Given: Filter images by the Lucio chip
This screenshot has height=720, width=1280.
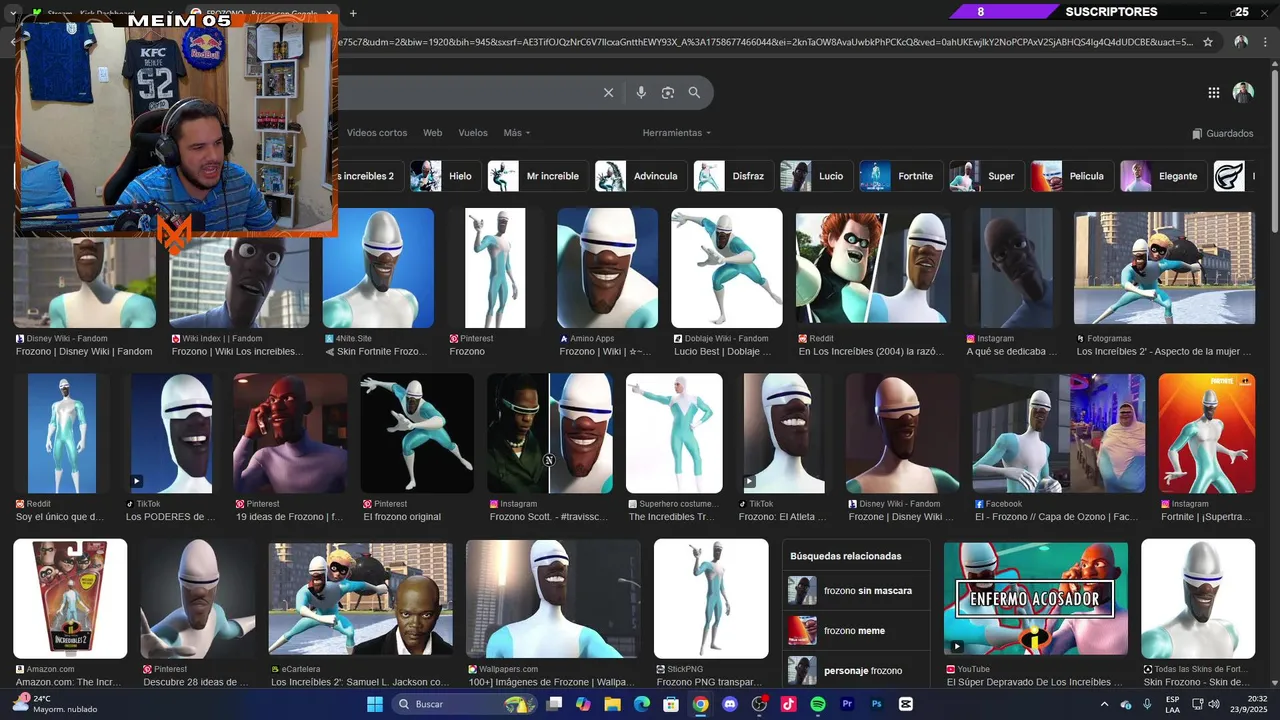Looking at the screenshot, I should tap(816, 176).
